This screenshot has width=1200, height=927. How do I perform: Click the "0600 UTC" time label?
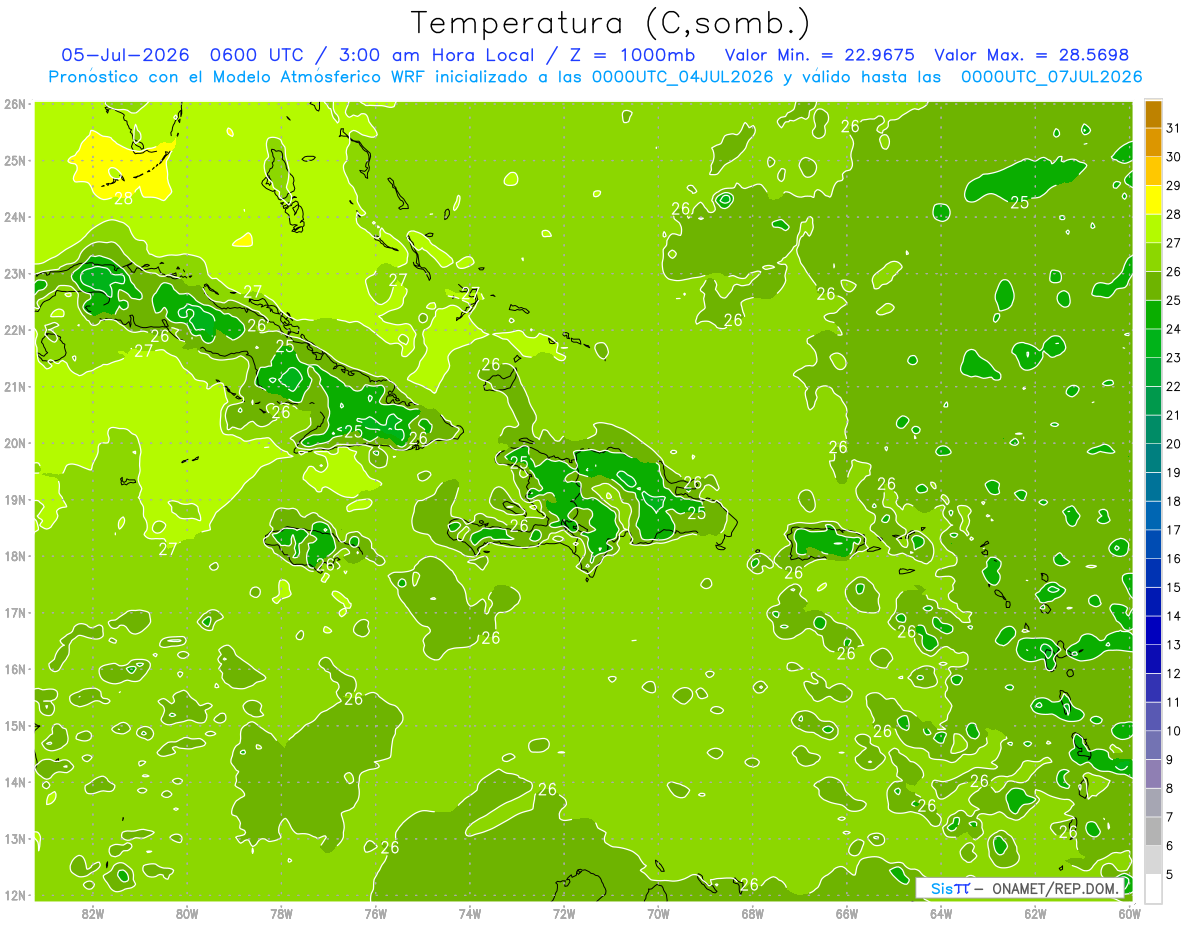pos(259,55)
